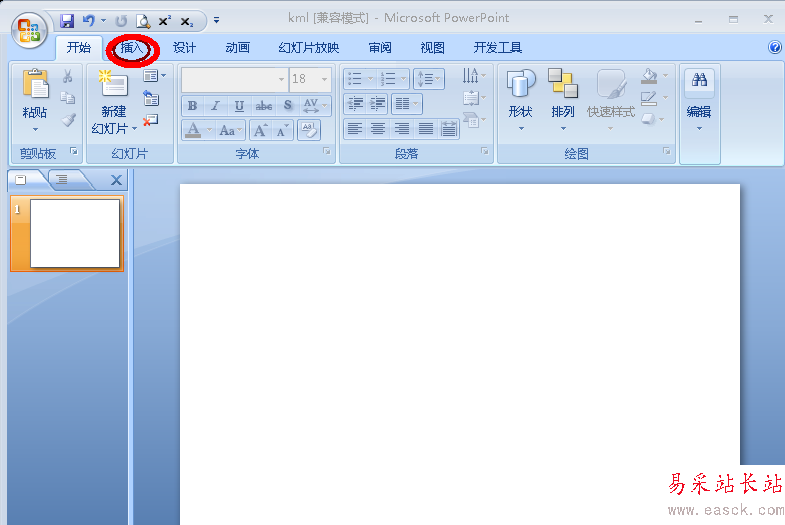Activate the format painter brush
Screen dimensions: 785x525
[x=68, y=120]
